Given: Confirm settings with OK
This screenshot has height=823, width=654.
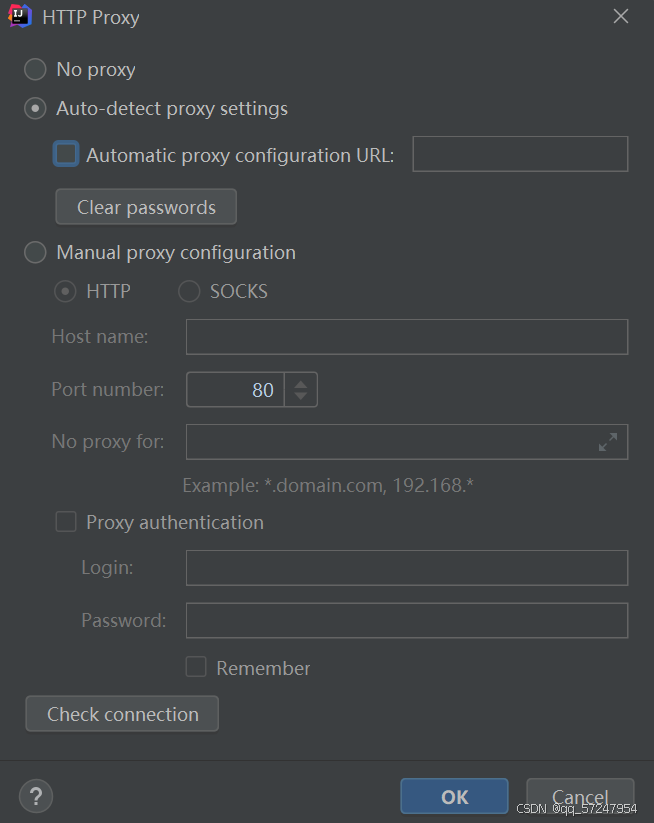Looking at the screenshot, I should tap(453, 796).
